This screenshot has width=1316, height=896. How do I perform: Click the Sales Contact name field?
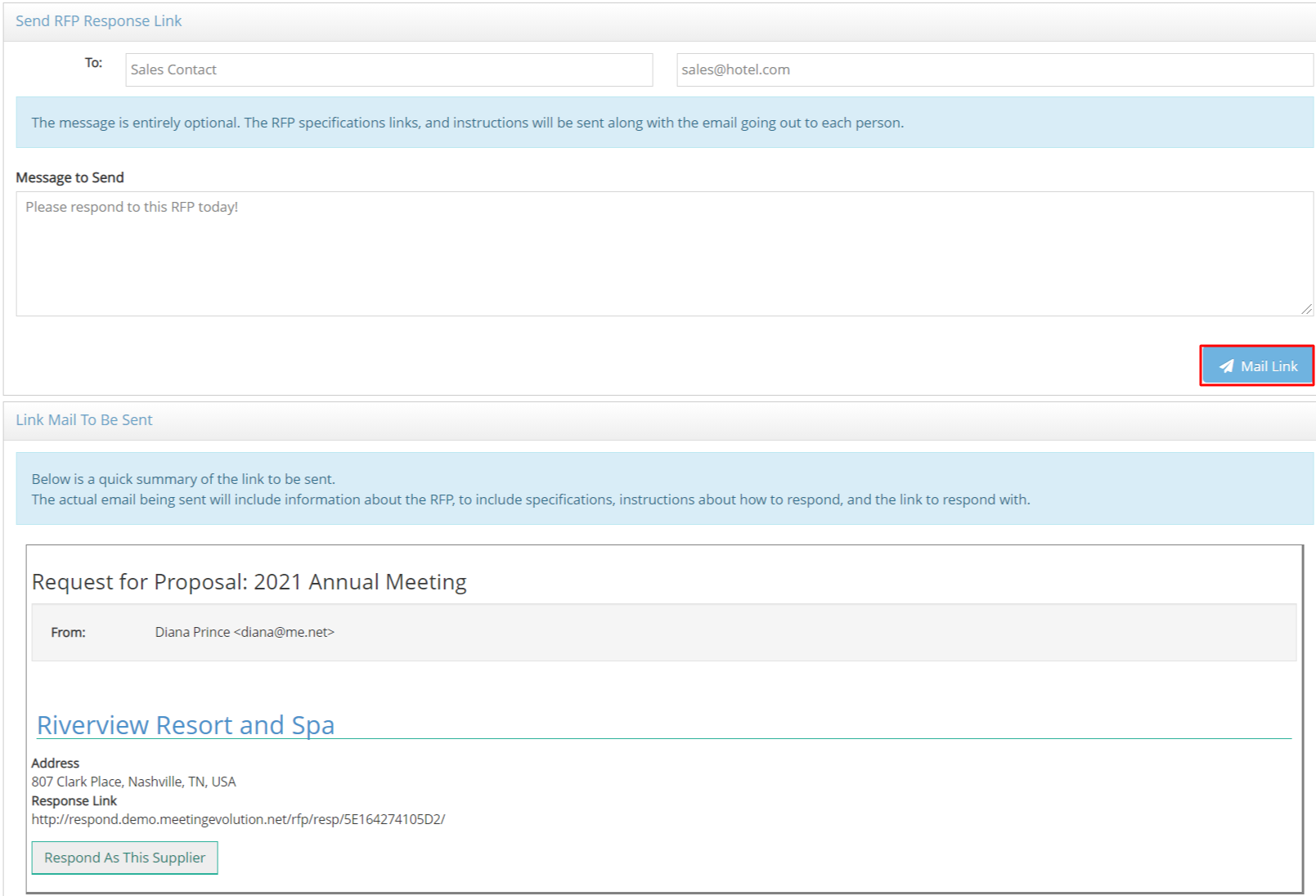click(x=389, y=70)
